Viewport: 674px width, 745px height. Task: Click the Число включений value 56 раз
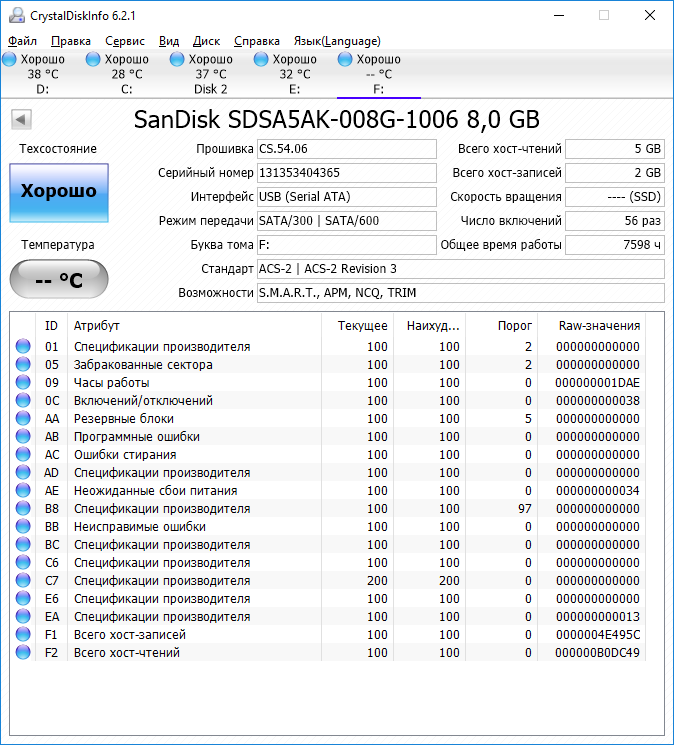[615, 220]
